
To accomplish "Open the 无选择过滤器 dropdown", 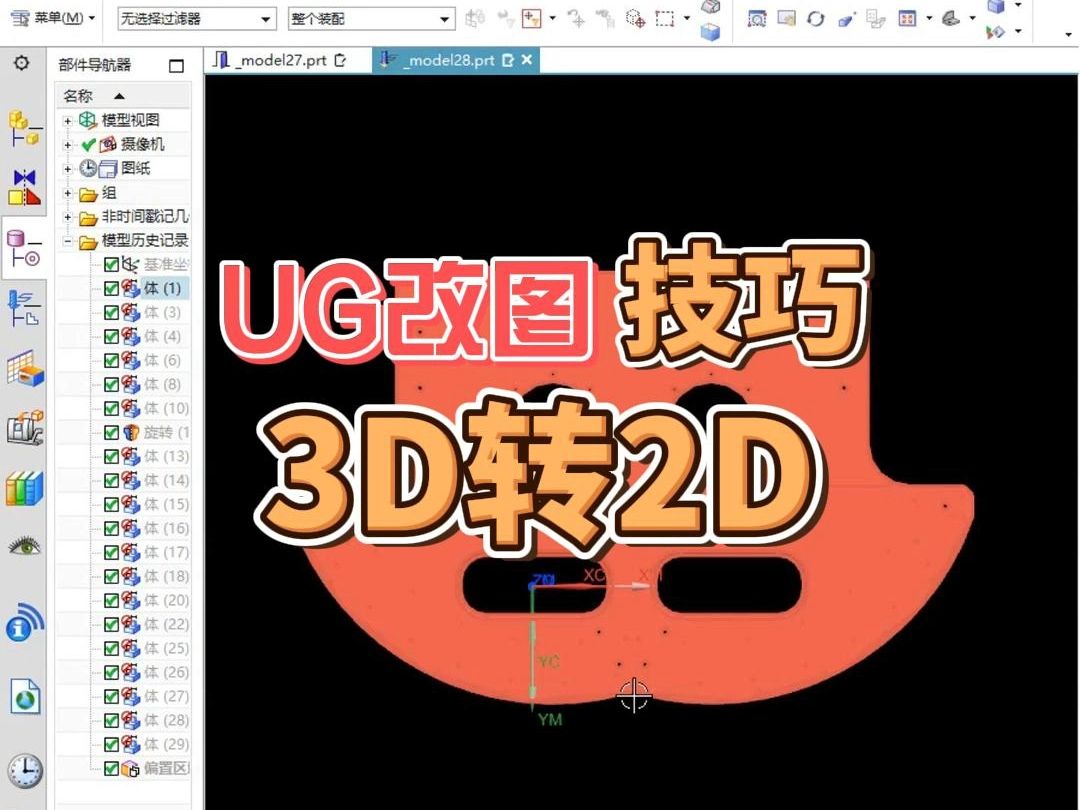I will pos(266,18).
